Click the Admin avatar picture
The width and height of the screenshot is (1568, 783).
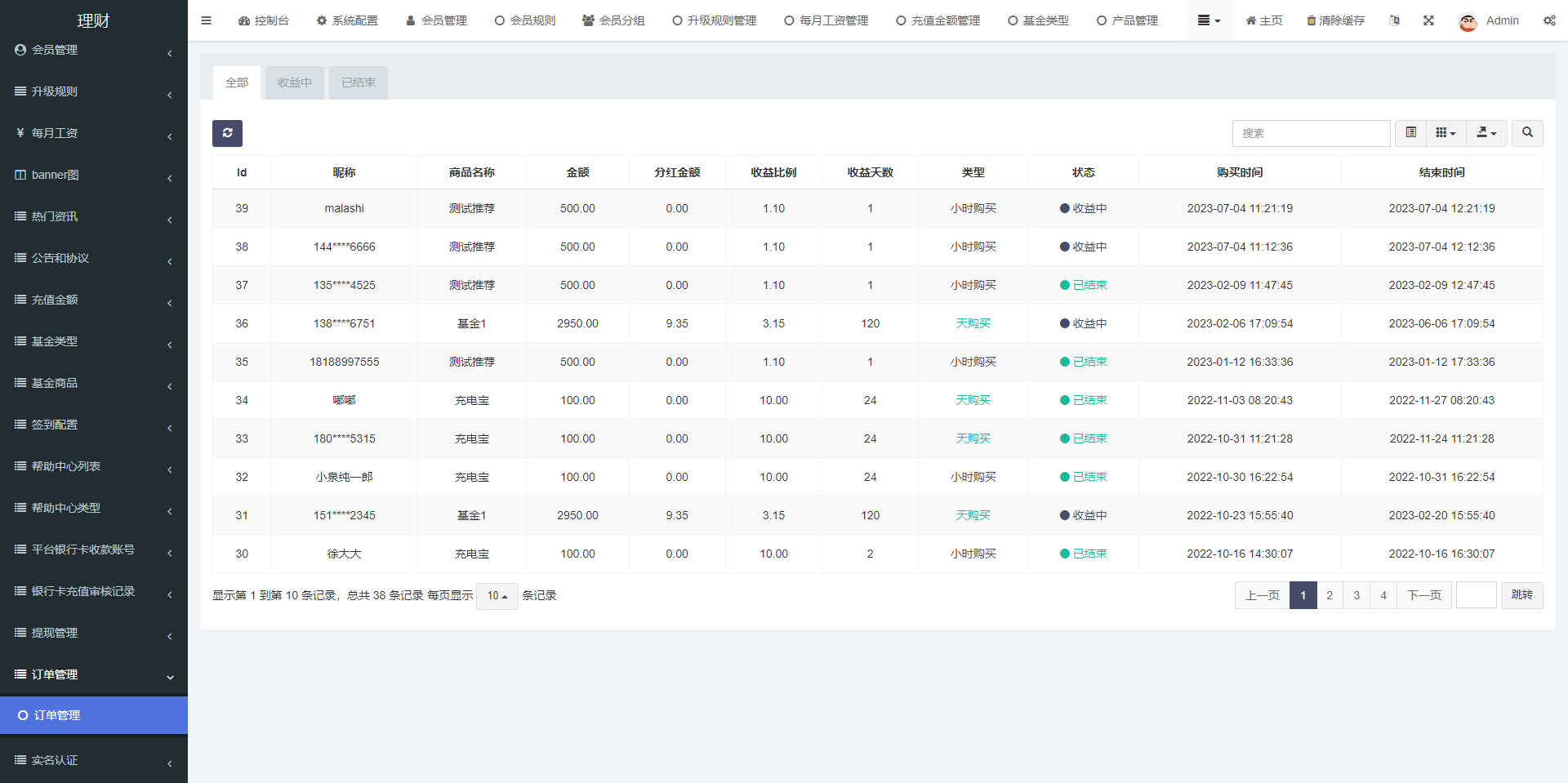pos(1468,22)
